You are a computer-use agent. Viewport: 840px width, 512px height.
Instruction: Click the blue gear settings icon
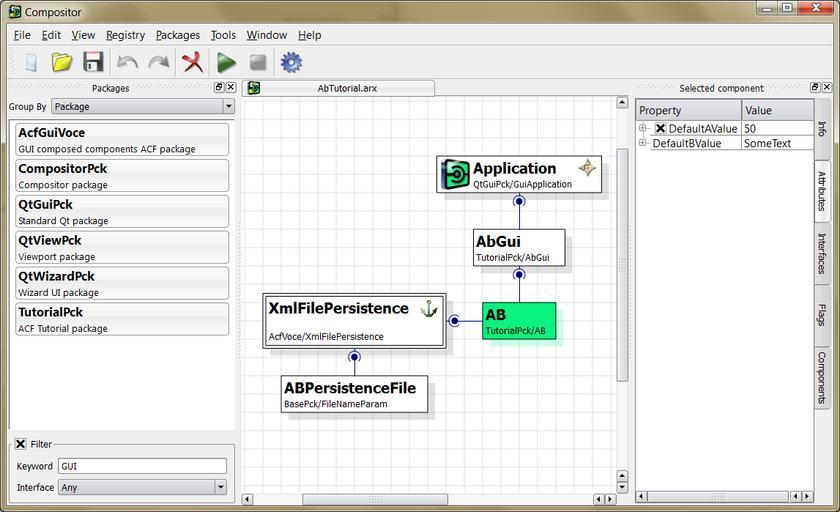(291, 62)
